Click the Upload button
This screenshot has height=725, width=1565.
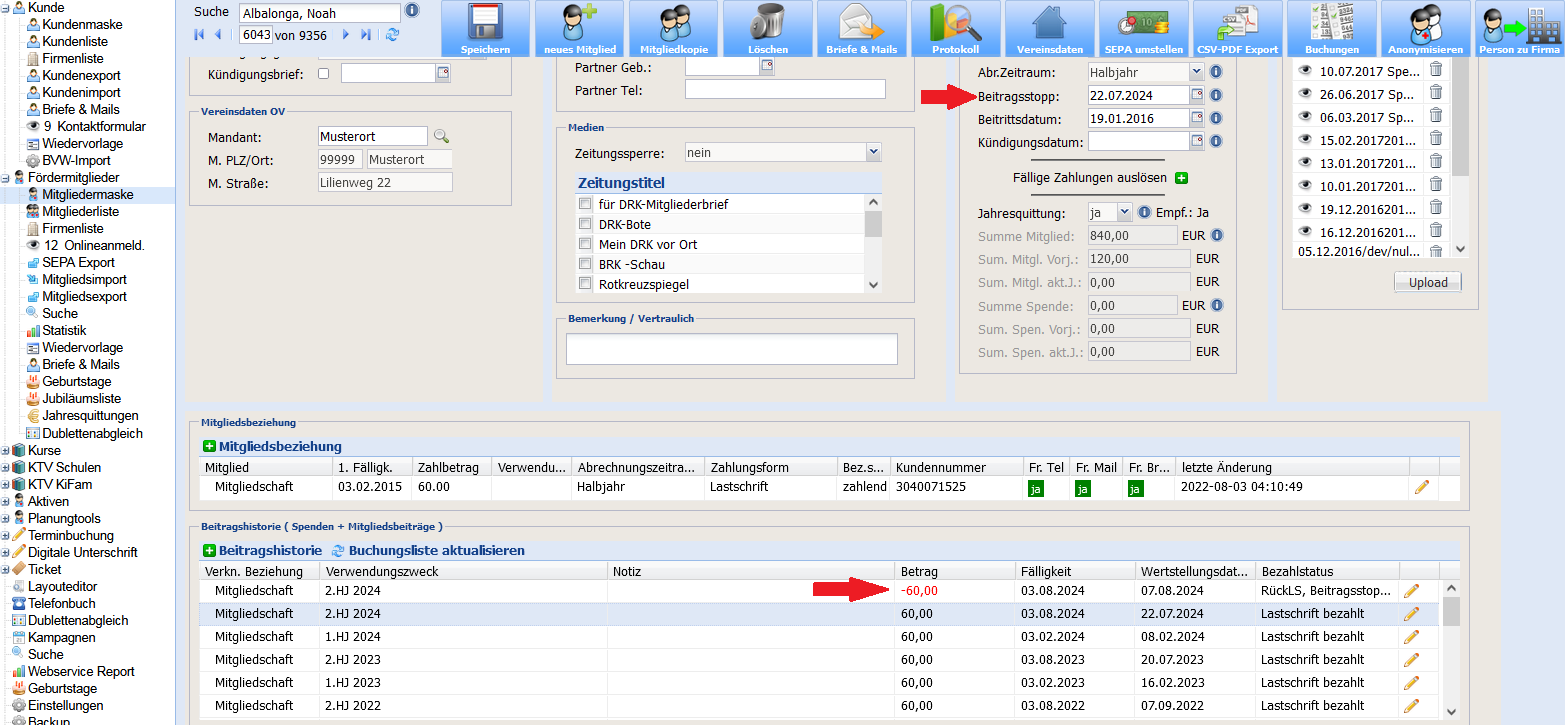coord(1428,282)
